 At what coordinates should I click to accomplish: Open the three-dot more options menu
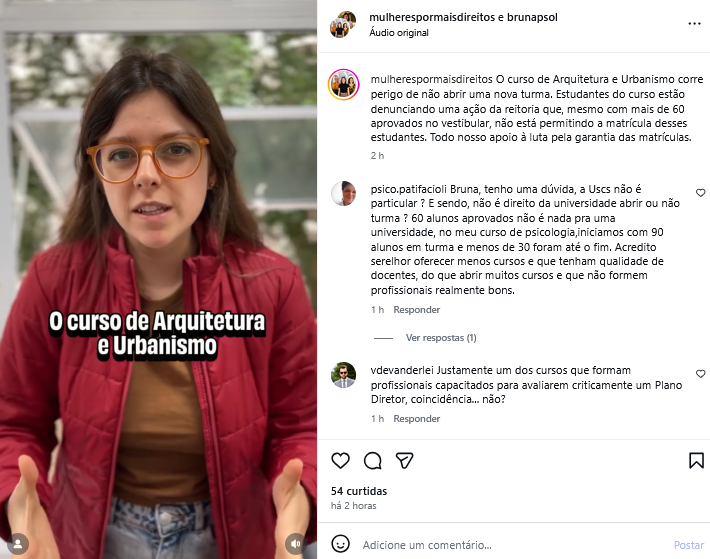tap(694, 24)
